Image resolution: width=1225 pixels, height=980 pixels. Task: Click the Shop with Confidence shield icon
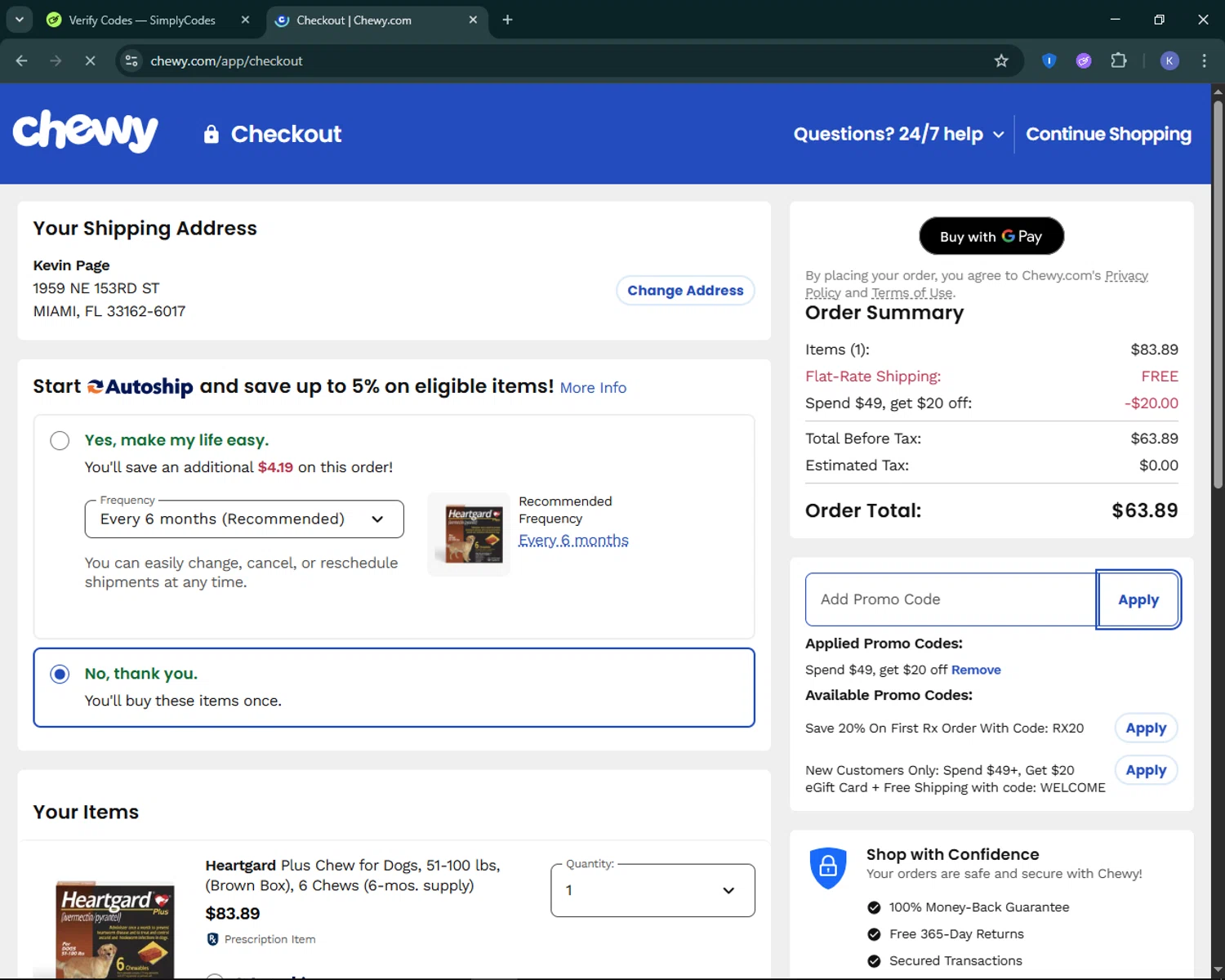828,866
